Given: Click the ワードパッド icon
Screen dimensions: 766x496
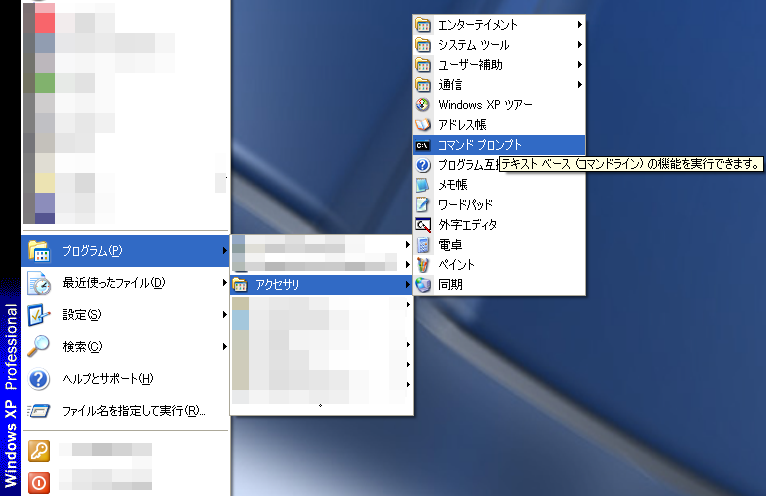Looking at the screenshot, I should (423, 205).
